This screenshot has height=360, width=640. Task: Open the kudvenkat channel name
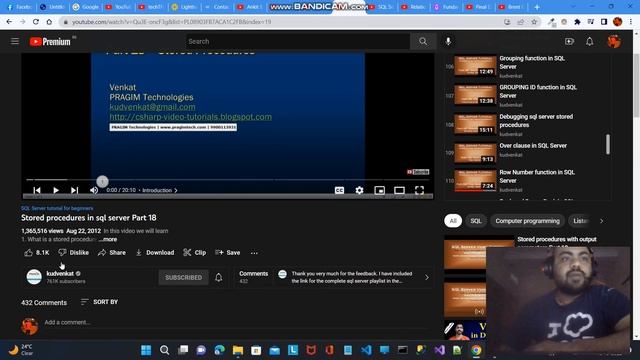click(60, 273)
